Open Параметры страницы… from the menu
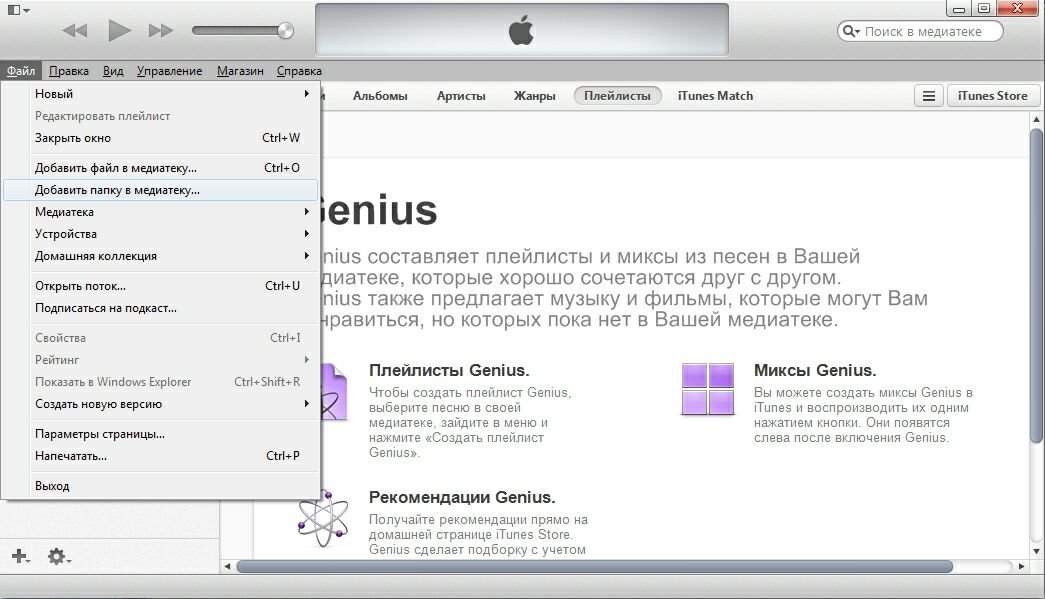1045x599 pixels. (160, 434)
